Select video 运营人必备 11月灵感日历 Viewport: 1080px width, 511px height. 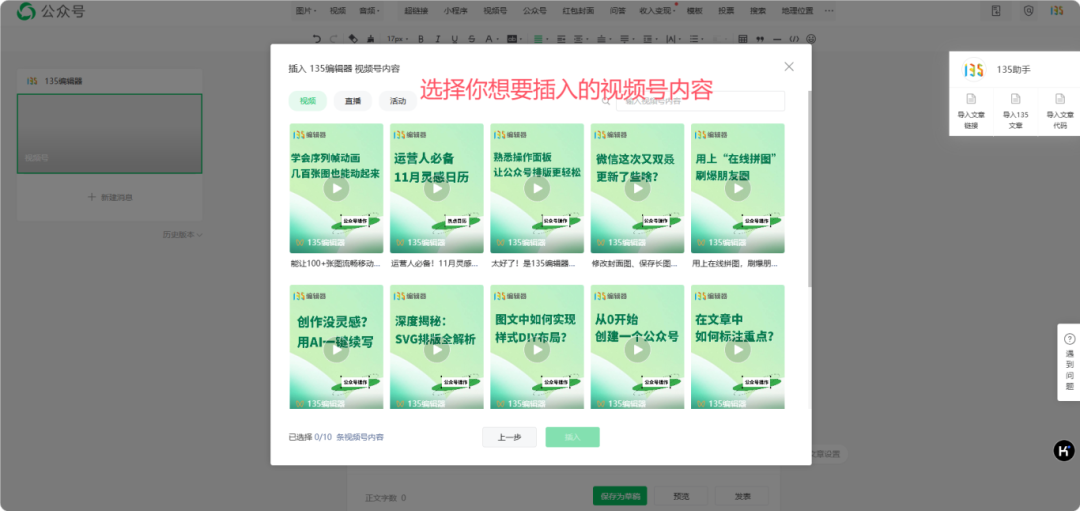coord(437,188)
